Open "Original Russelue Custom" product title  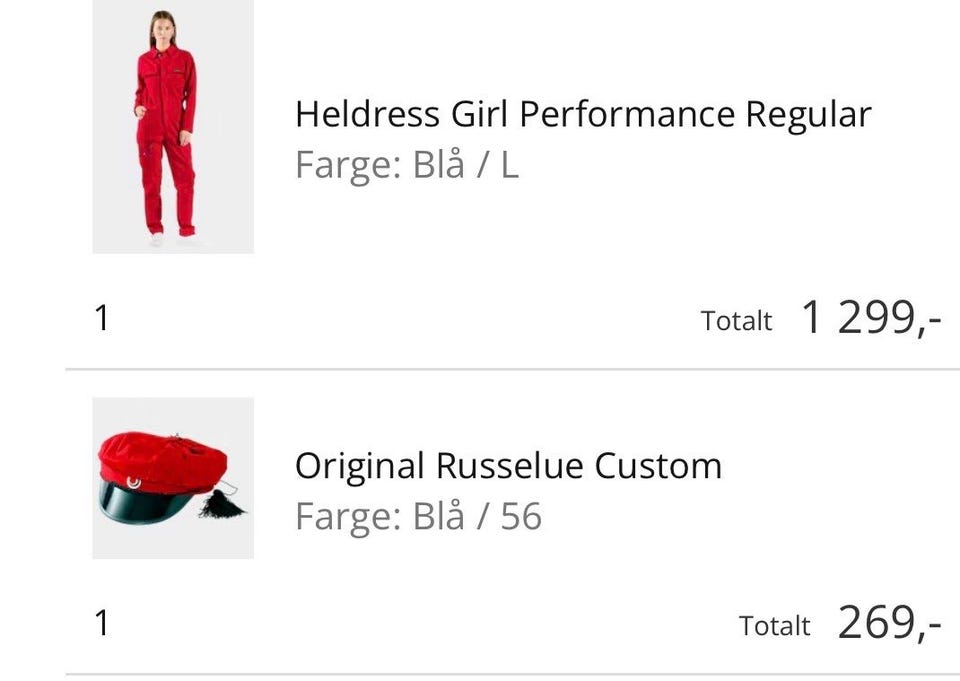click(508, 466)
